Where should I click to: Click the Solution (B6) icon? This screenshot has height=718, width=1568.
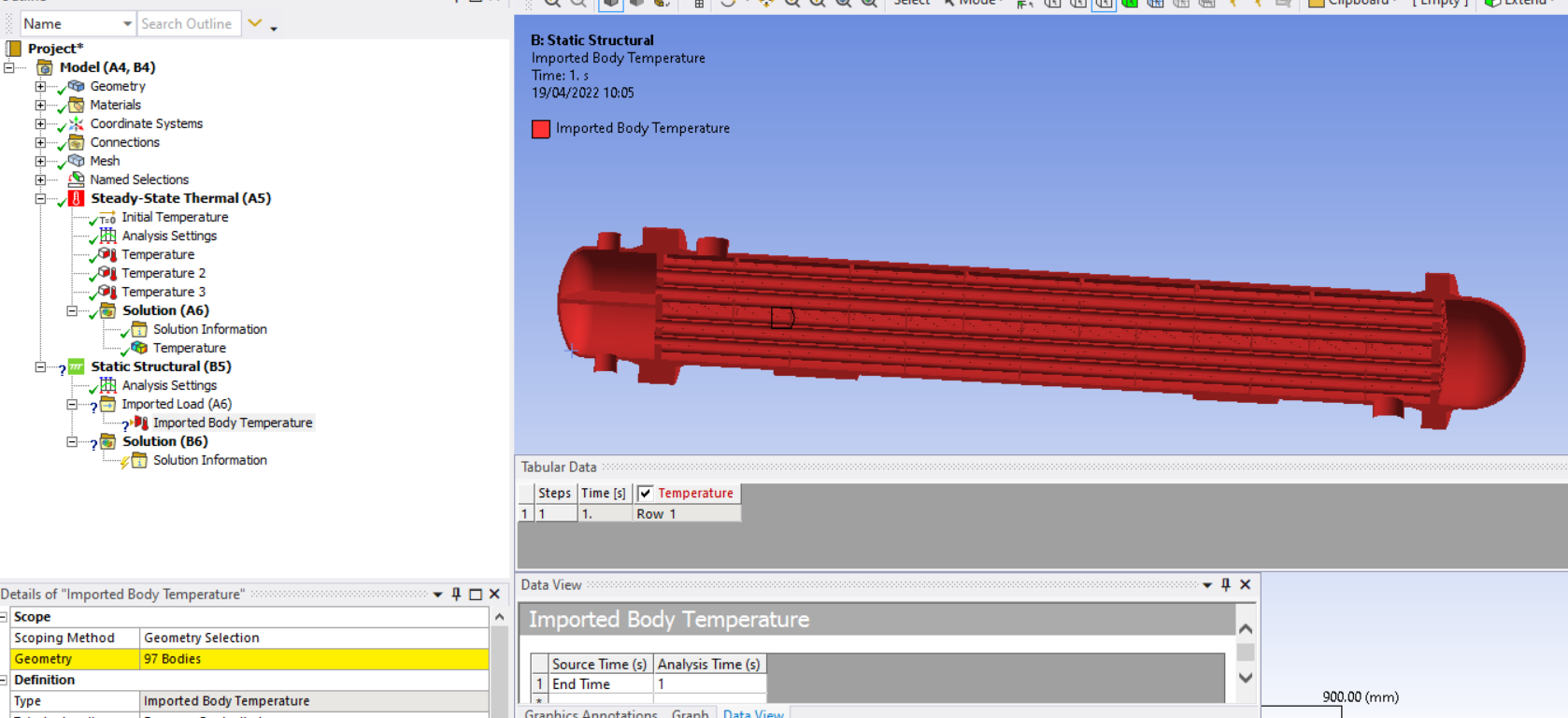tap(108, 441)
